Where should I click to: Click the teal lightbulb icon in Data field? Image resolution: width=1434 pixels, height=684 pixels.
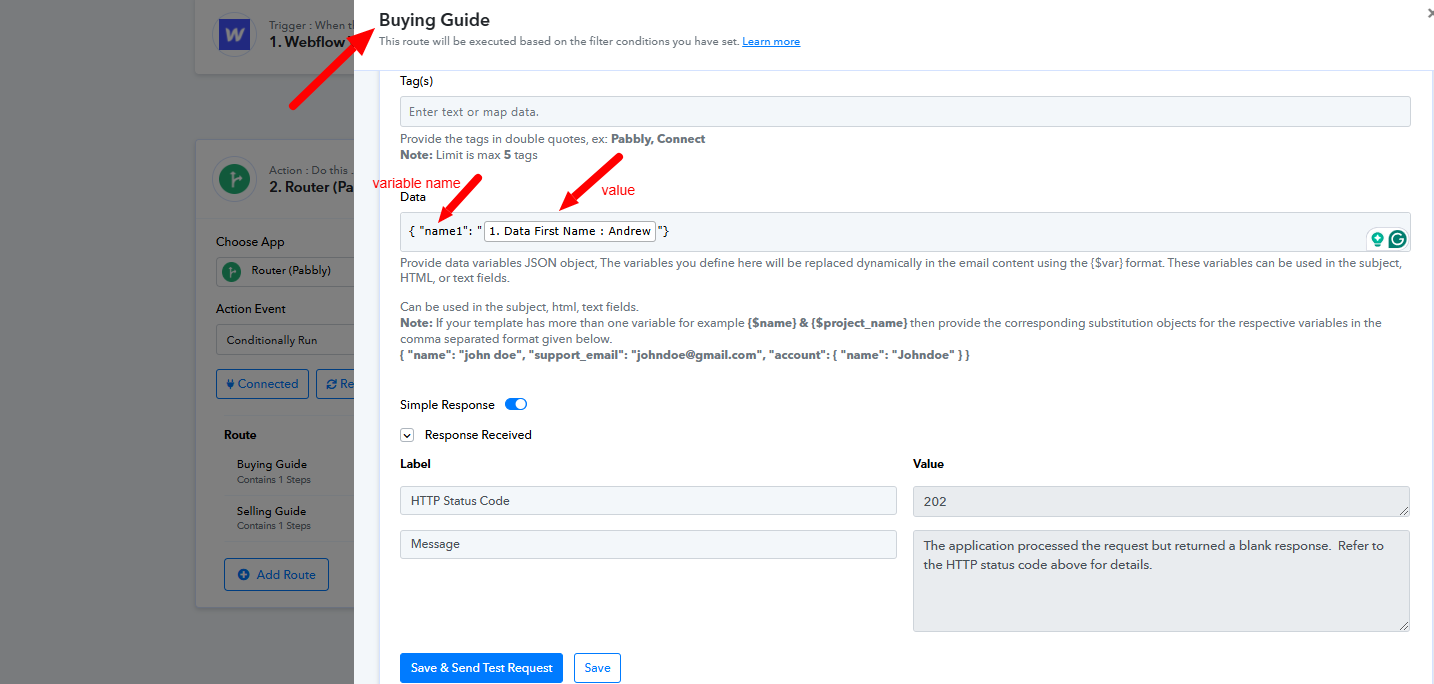[1377, 239]
